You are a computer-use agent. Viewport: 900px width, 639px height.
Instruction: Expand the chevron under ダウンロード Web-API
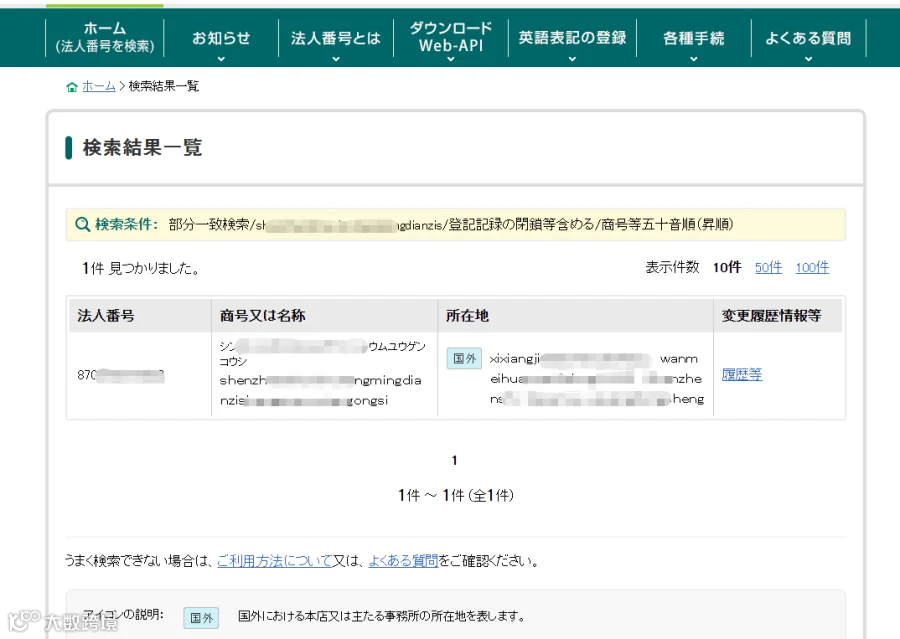[451, 59]
